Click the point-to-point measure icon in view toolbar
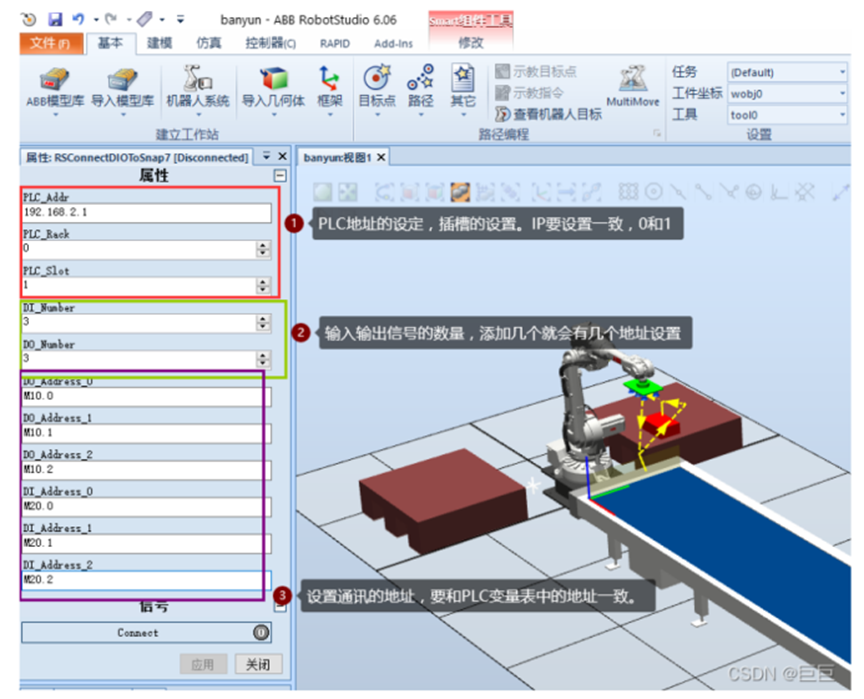The height and width of the screenshot is (699, 864). 840,192
